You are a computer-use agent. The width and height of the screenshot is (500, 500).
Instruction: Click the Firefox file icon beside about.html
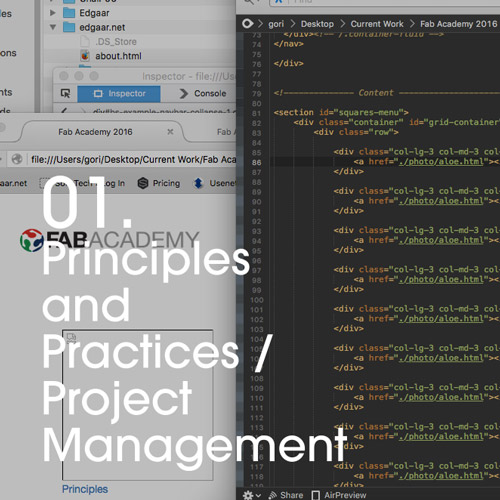click(x=85, y=56)
